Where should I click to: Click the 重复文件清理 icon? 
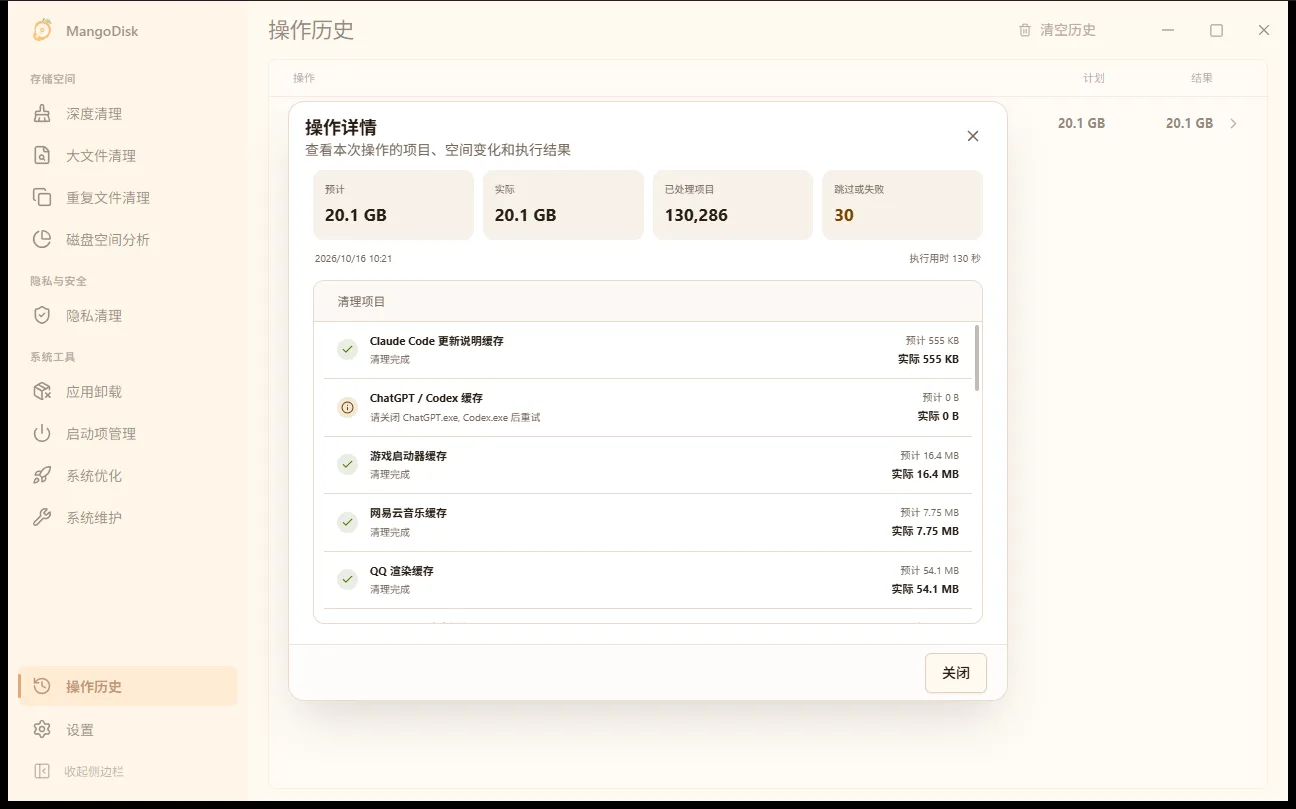click(42, 198)
